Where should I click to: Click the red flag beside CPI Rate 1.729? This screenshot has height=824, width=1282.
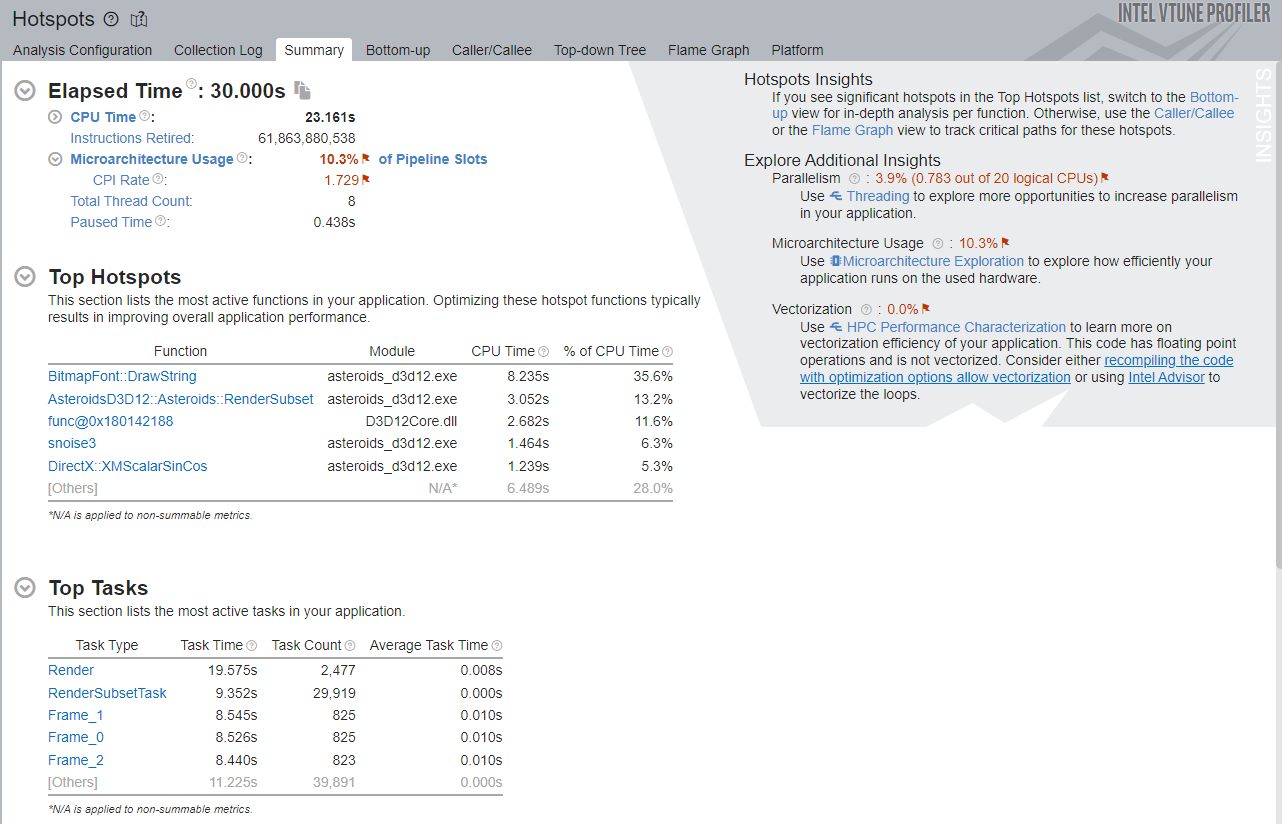366,179
